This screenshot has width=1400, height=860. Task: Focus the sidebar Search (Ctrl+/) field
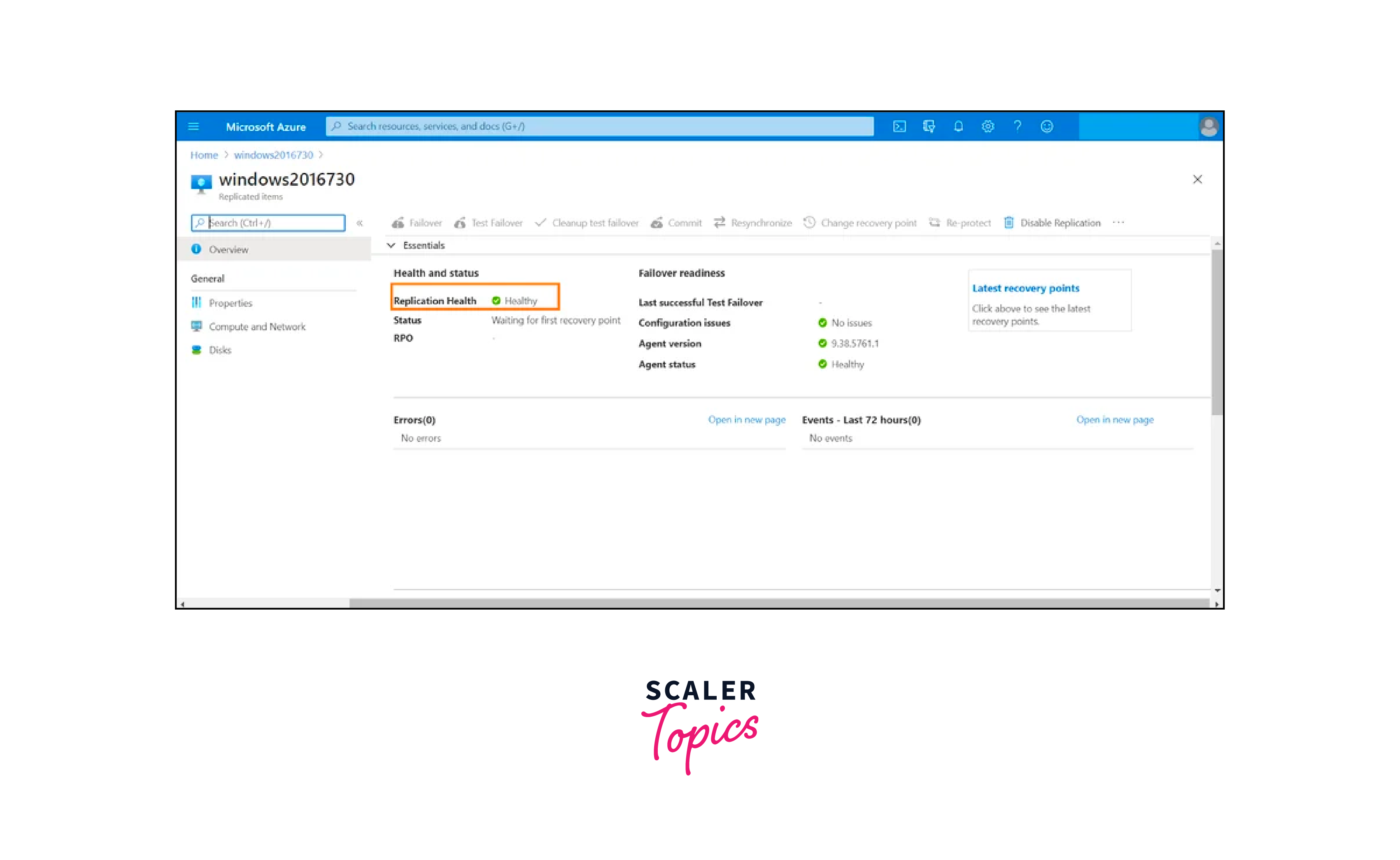(273, 223)
